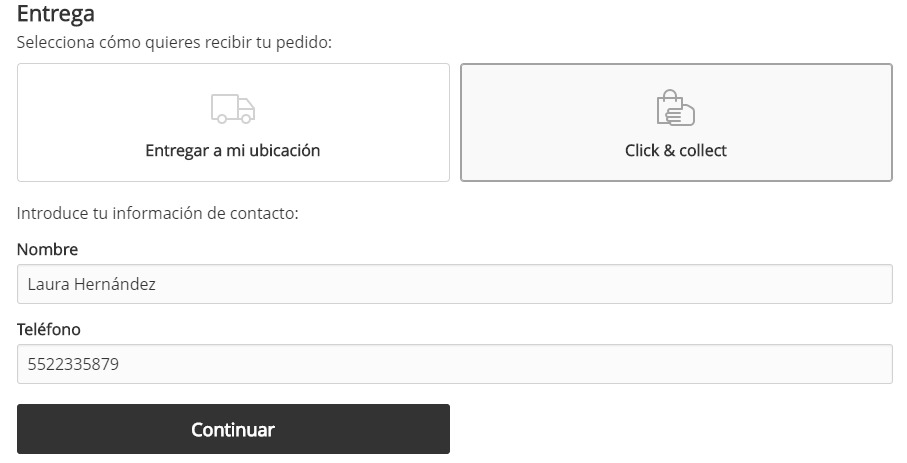The image size is (907, 463).
Task: Click the "Teléfono" field label
Action: [x=48, y=329]
